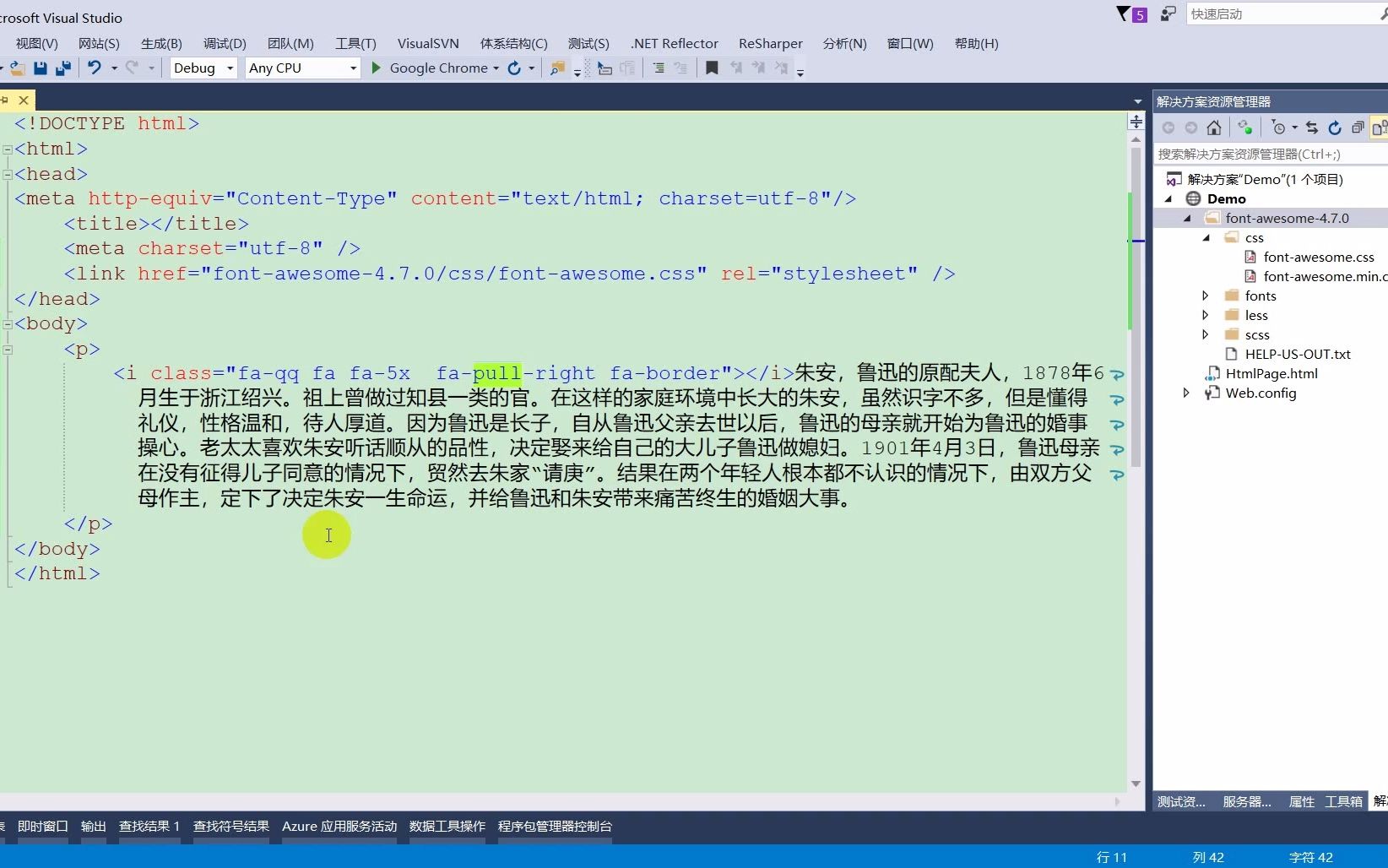The image size is (1388, 868).
Task: Select HELP-US-OUT.txt file
Action: [x=1298, y=355]
